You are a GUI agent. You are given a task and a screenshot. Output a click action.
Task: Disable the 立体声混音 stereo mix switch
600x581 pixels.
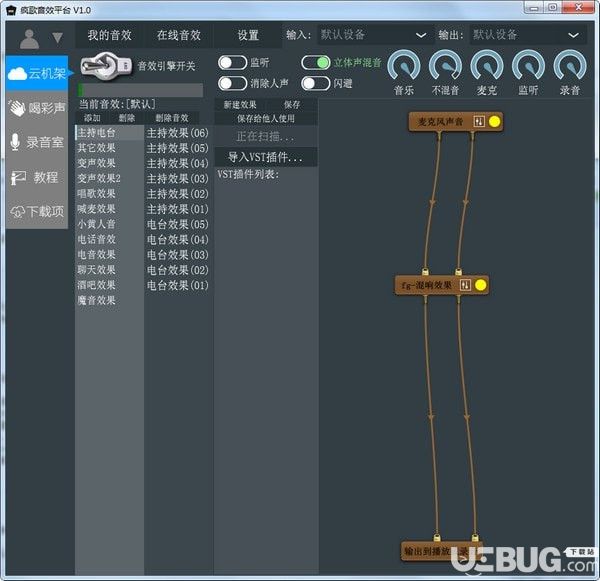click(x=316, y=63)
